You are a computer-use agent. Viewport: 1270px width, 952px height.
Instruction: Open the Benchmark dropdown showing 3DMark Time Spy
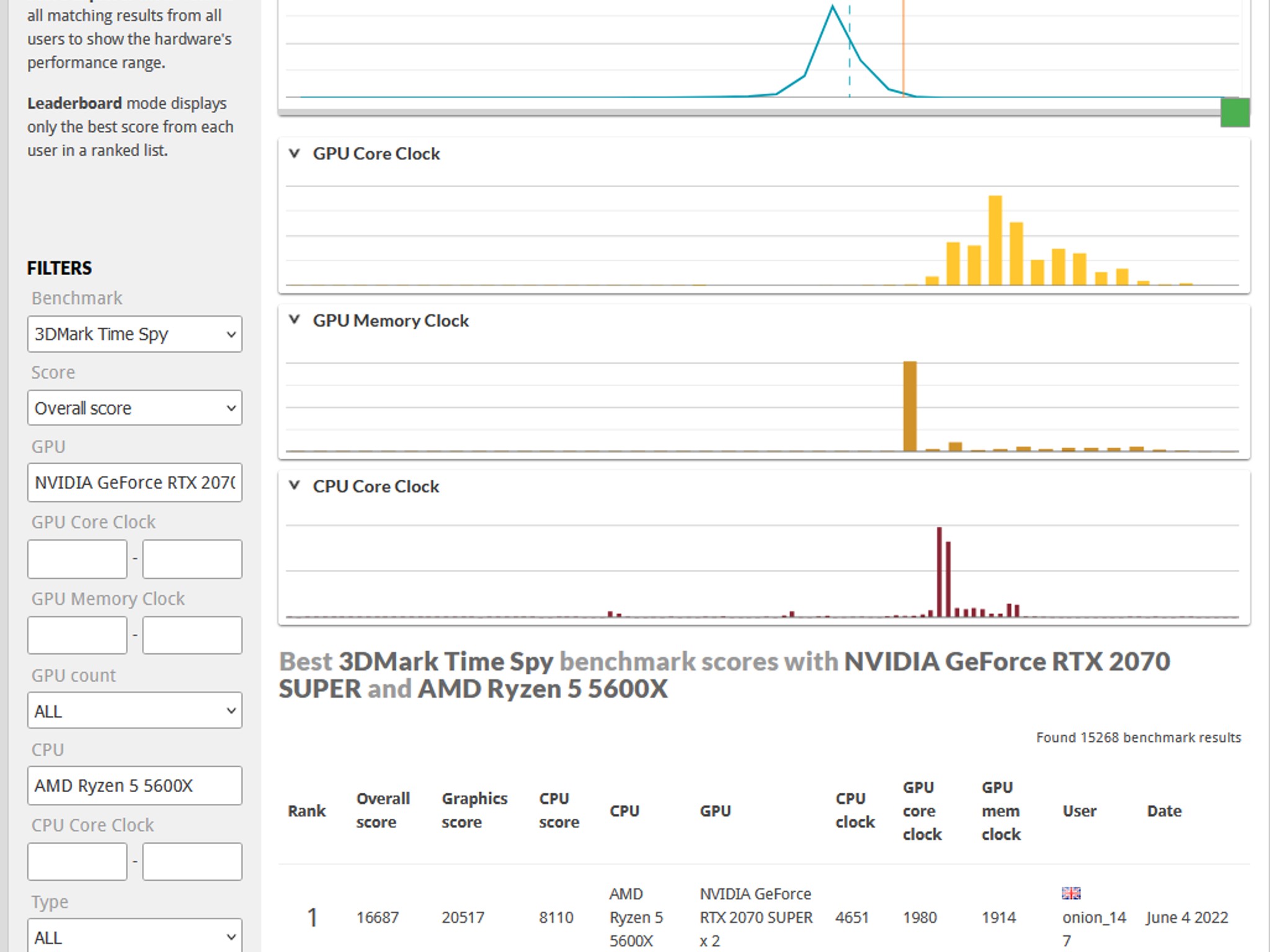[x=135, y=334]
